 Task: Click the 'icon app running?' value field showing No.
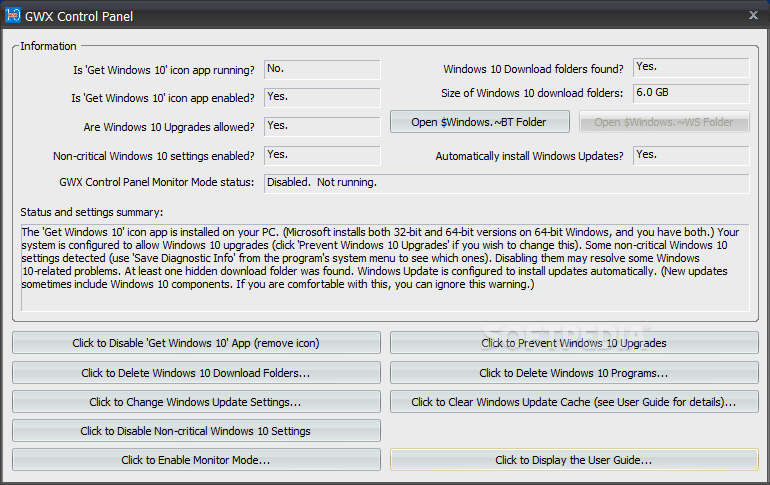tap(322, 70)
